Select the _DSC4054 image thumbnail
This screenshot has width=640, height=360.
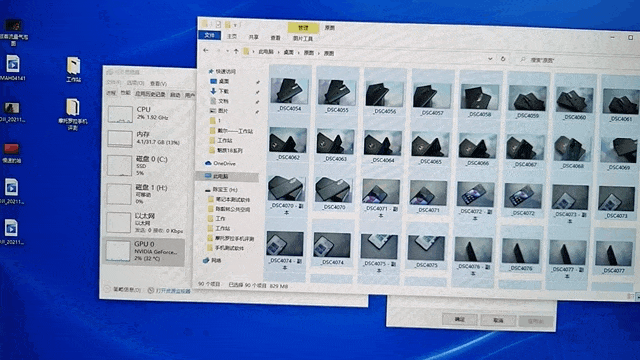point(290,94)
